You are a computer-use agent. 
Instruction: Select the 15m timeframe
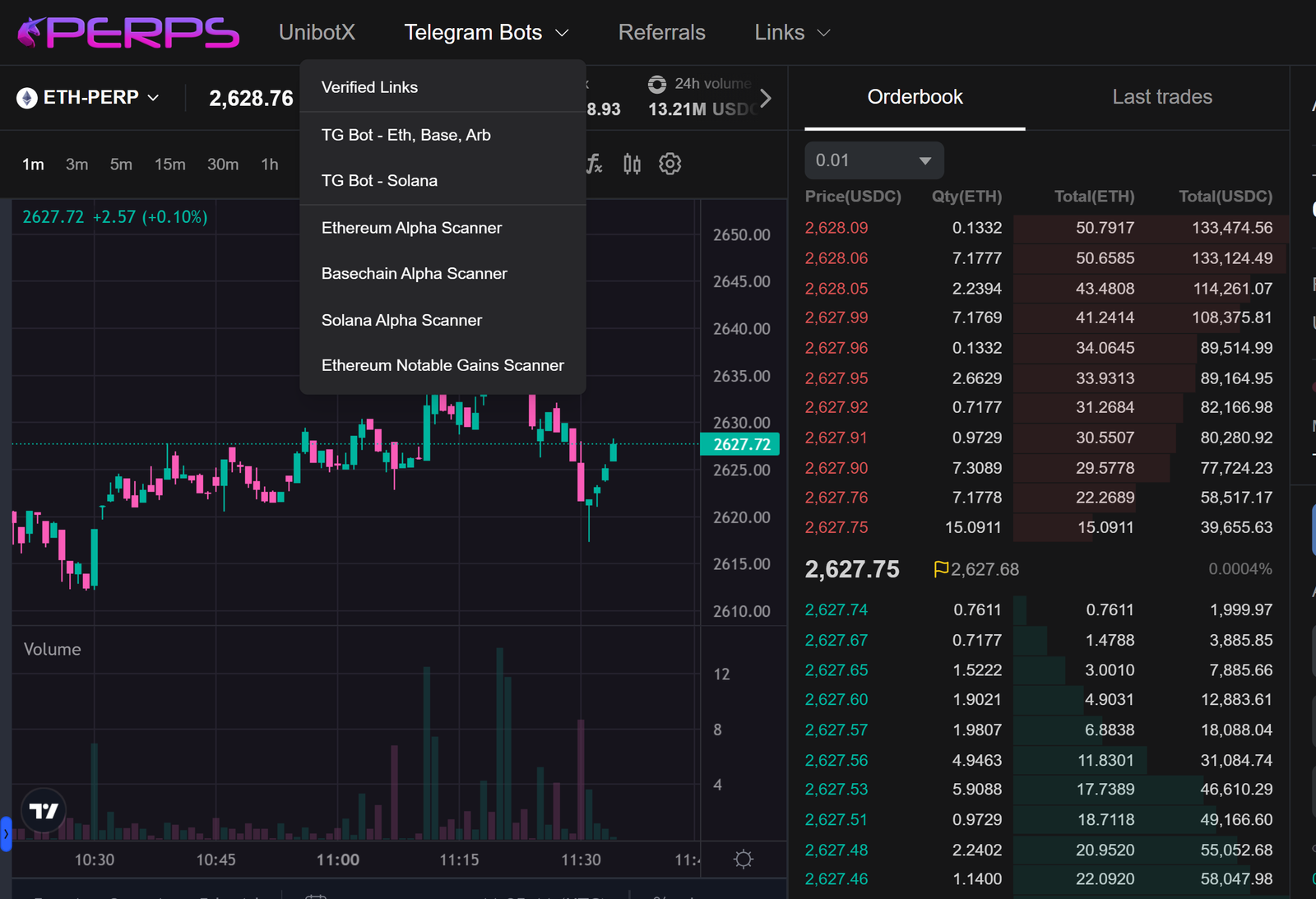click(x=169, y=165)
